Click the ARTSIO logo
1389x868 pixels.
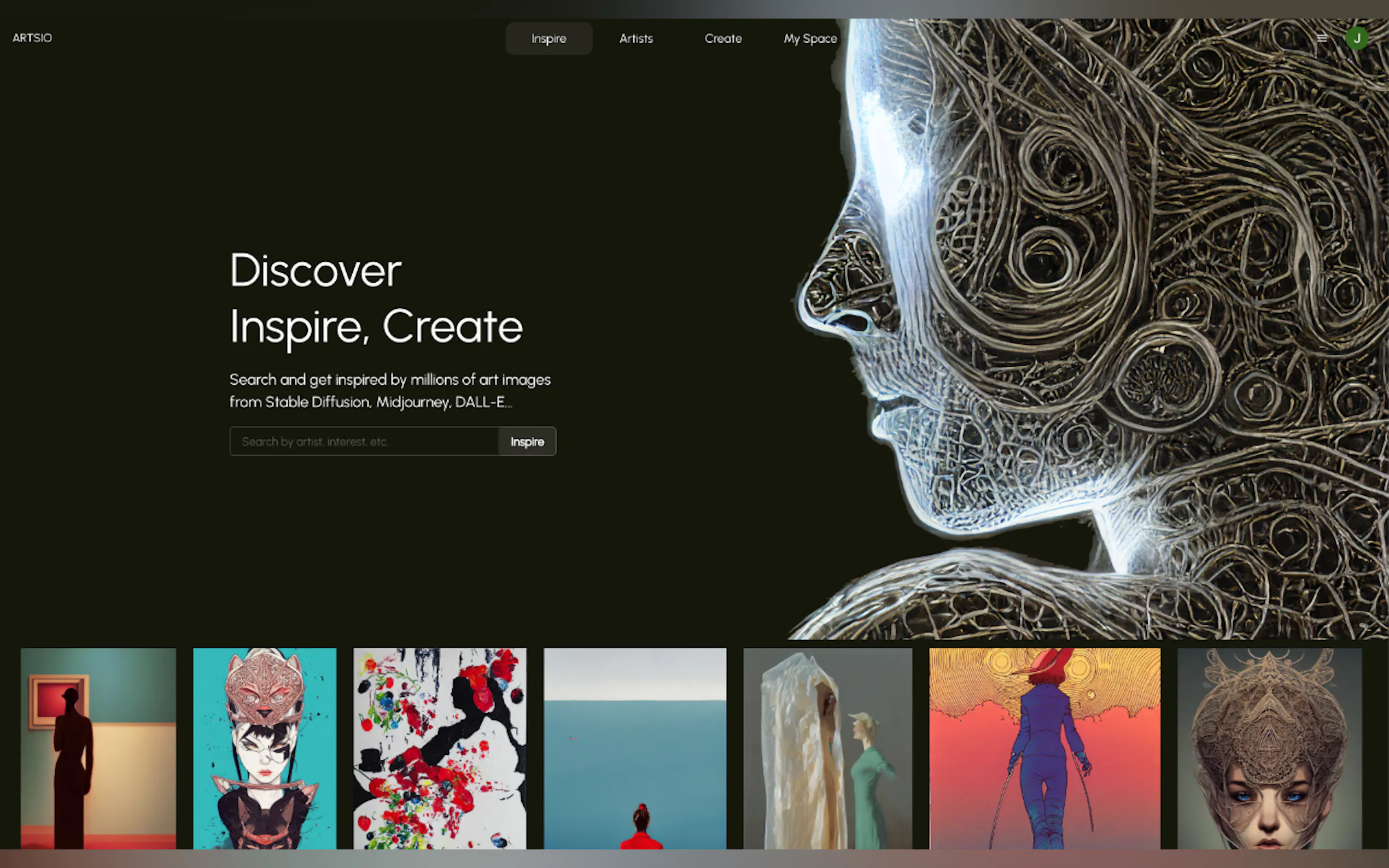pos(32,38)
